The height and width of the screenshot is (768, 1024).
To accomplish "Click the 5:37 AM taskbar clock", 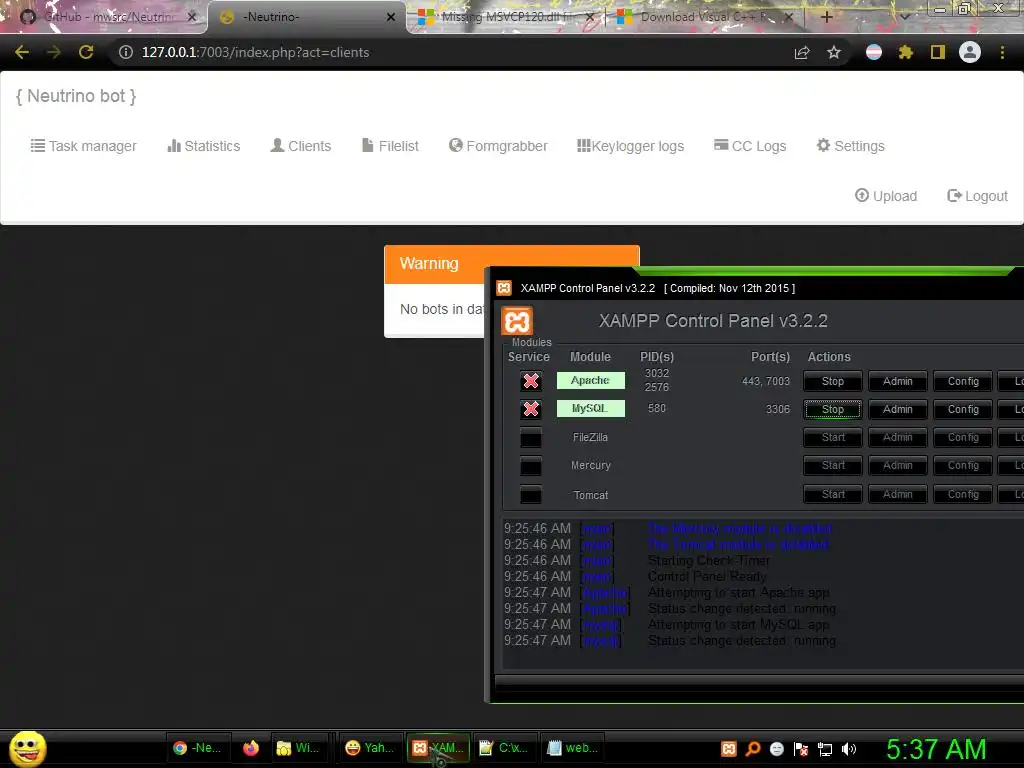I will pos(936,749).
